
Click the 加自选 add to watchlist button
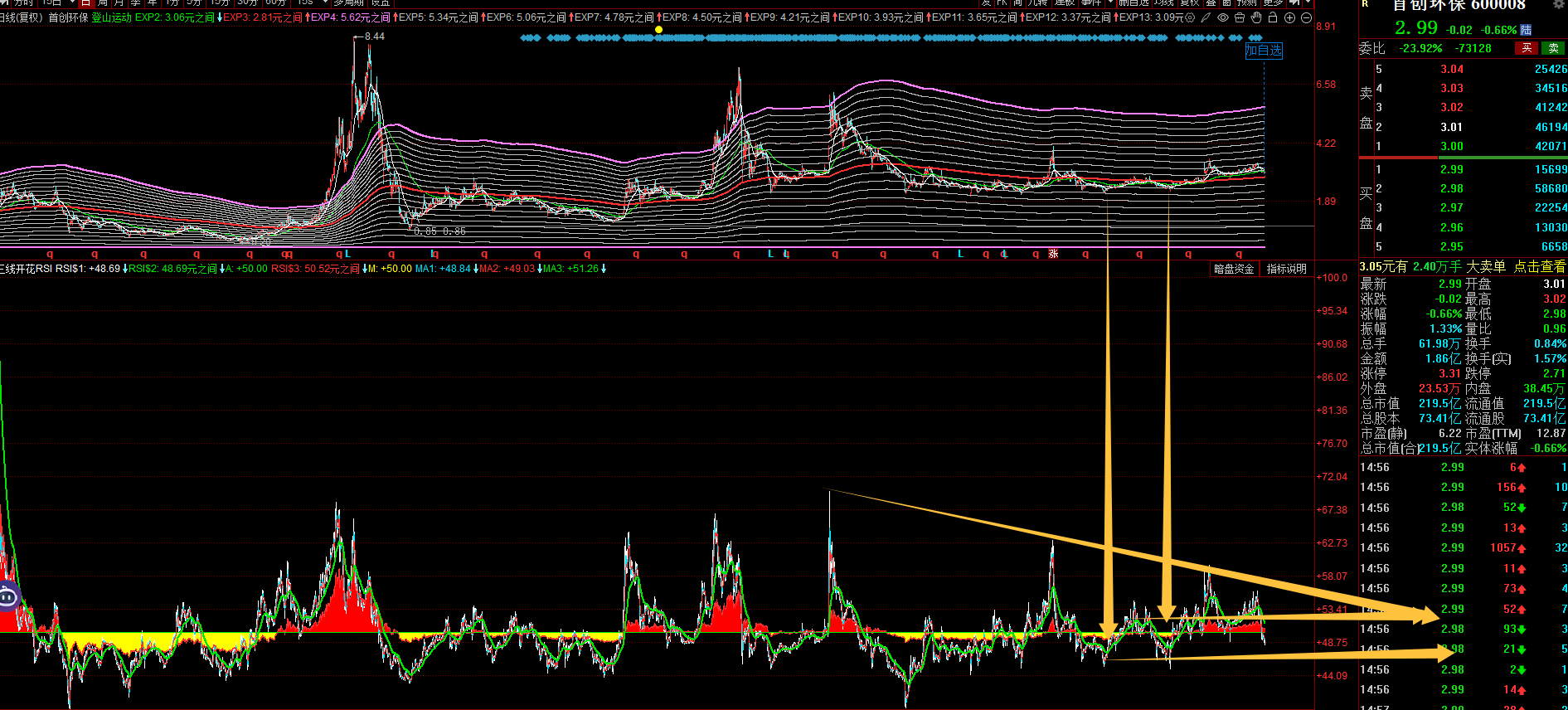click(x=1264, y=51)
